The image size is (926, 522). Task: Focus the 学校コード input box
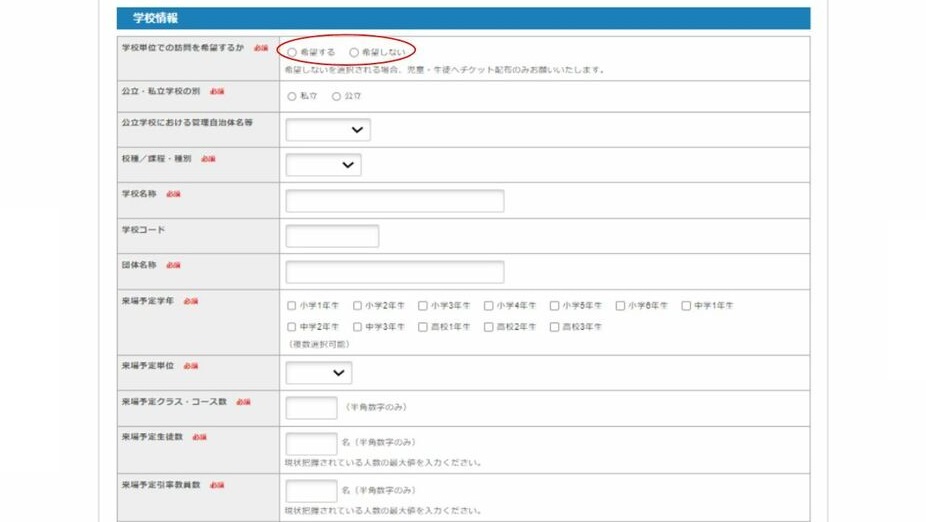(x=332, y=236)
